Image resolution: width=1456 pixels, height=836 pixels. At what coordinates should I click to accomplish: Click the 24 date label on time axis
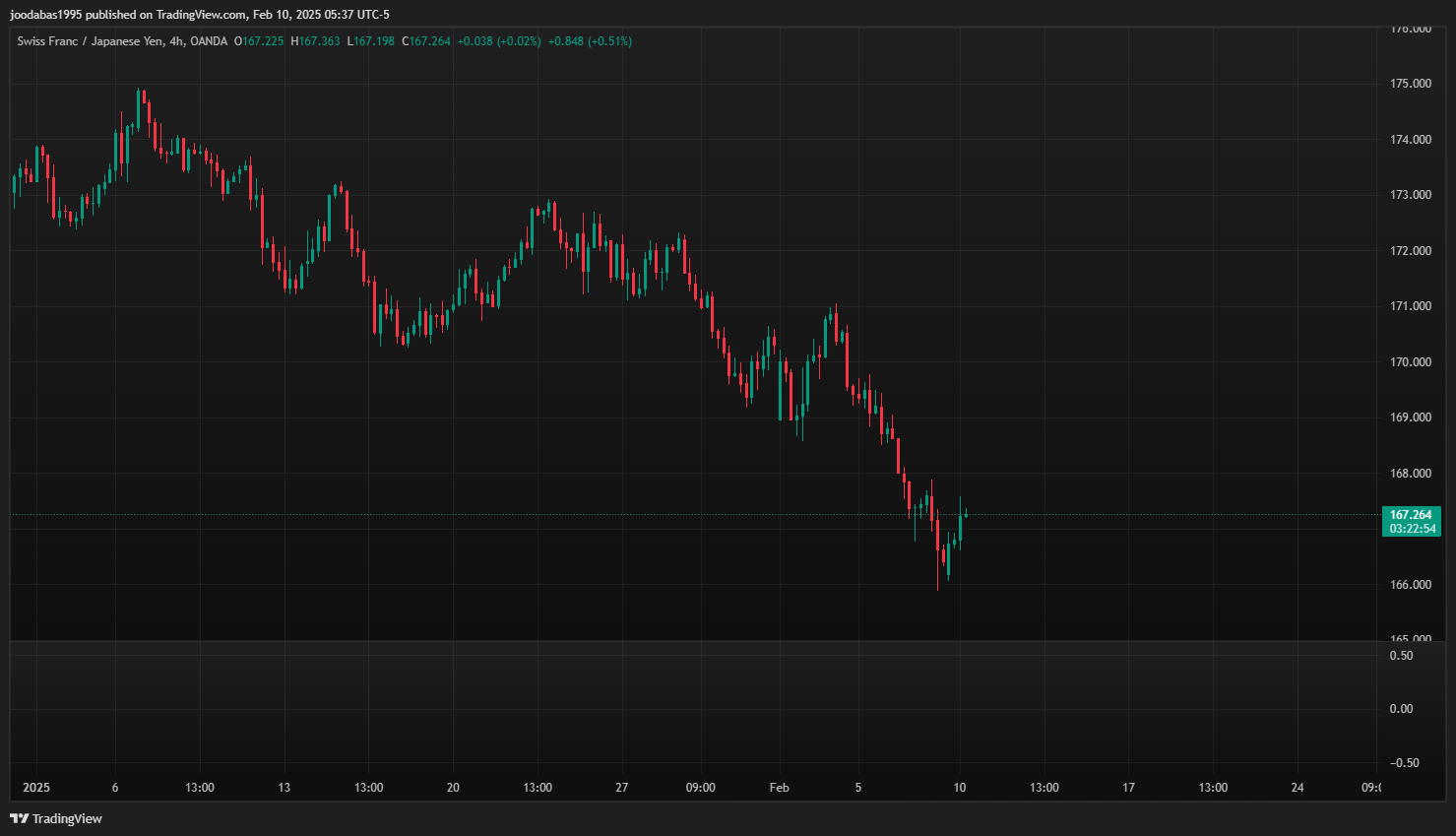pos(1297,788)
